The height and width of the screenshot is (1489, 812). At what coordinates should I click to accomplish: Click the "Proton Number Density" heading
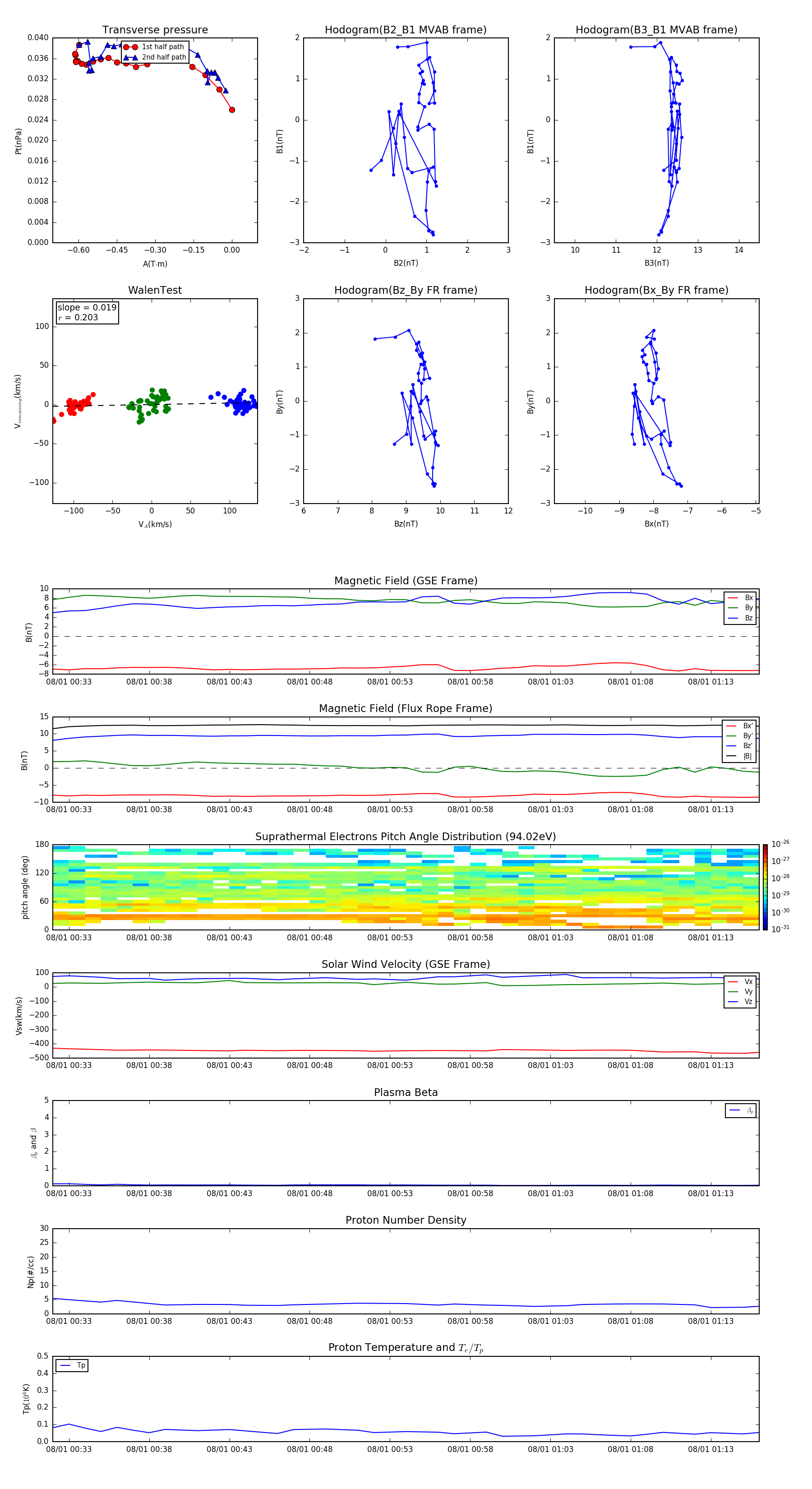[405, 1220]
